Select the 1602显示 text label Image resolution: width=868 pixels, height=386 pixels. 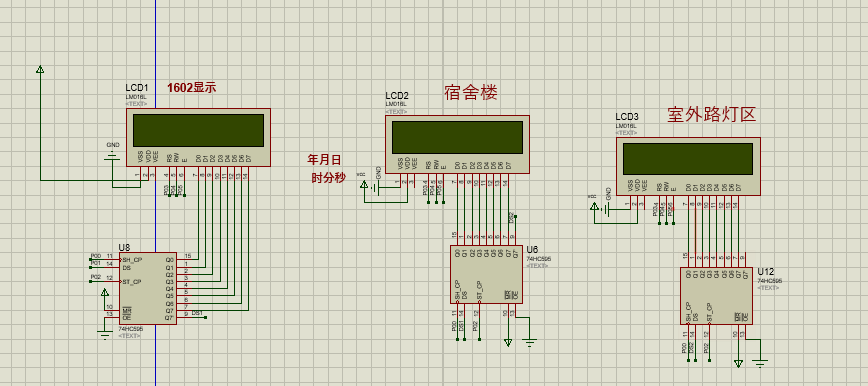point(192,87)
